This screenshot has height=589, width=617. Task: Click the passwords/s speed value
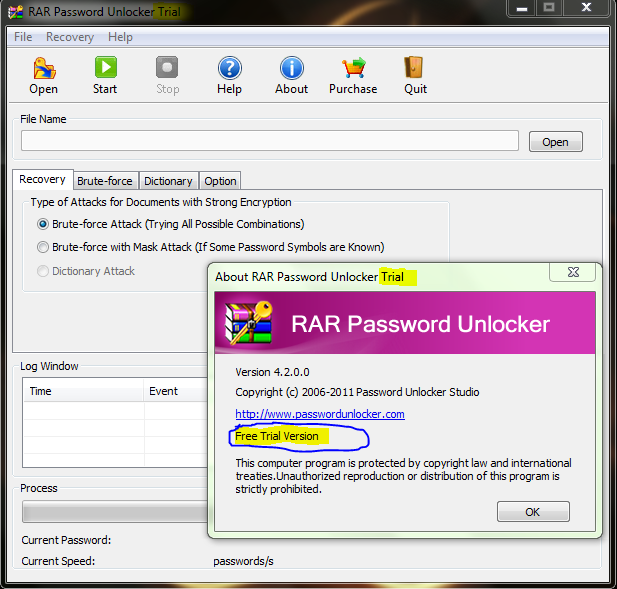point(244,561)
